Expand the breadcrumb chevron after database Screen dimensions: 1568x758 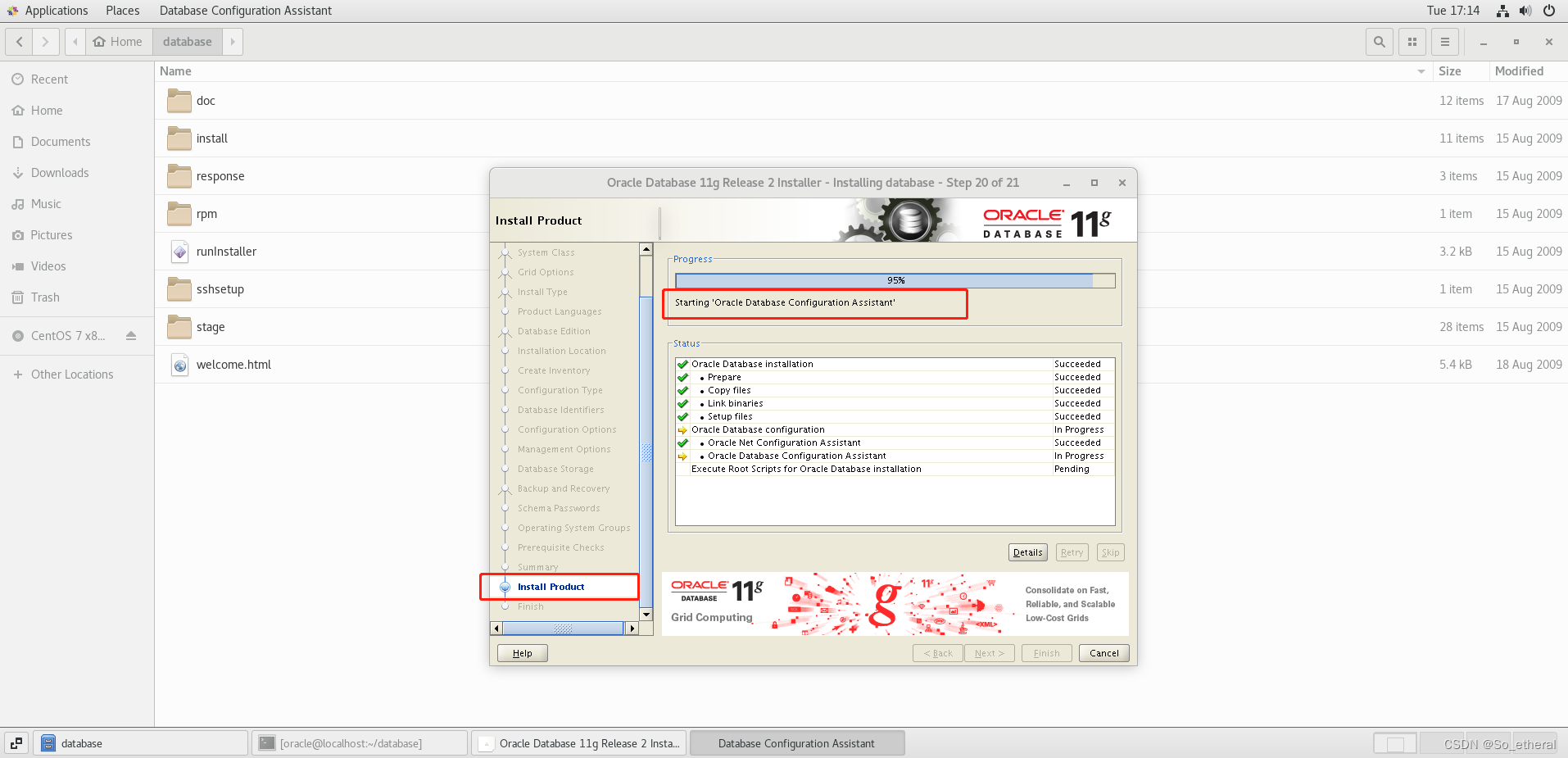tap(232, 41)
